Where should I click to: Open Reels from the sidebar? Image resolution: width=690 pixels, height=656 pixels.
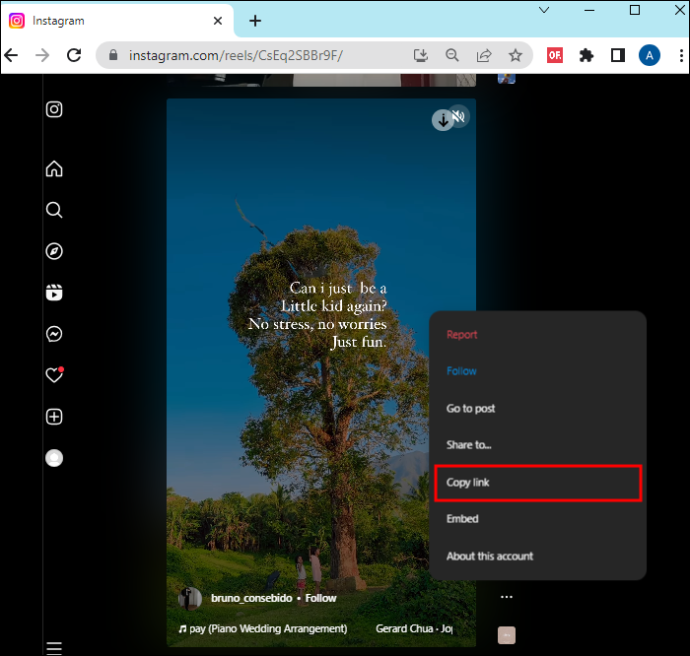point(54,293)
